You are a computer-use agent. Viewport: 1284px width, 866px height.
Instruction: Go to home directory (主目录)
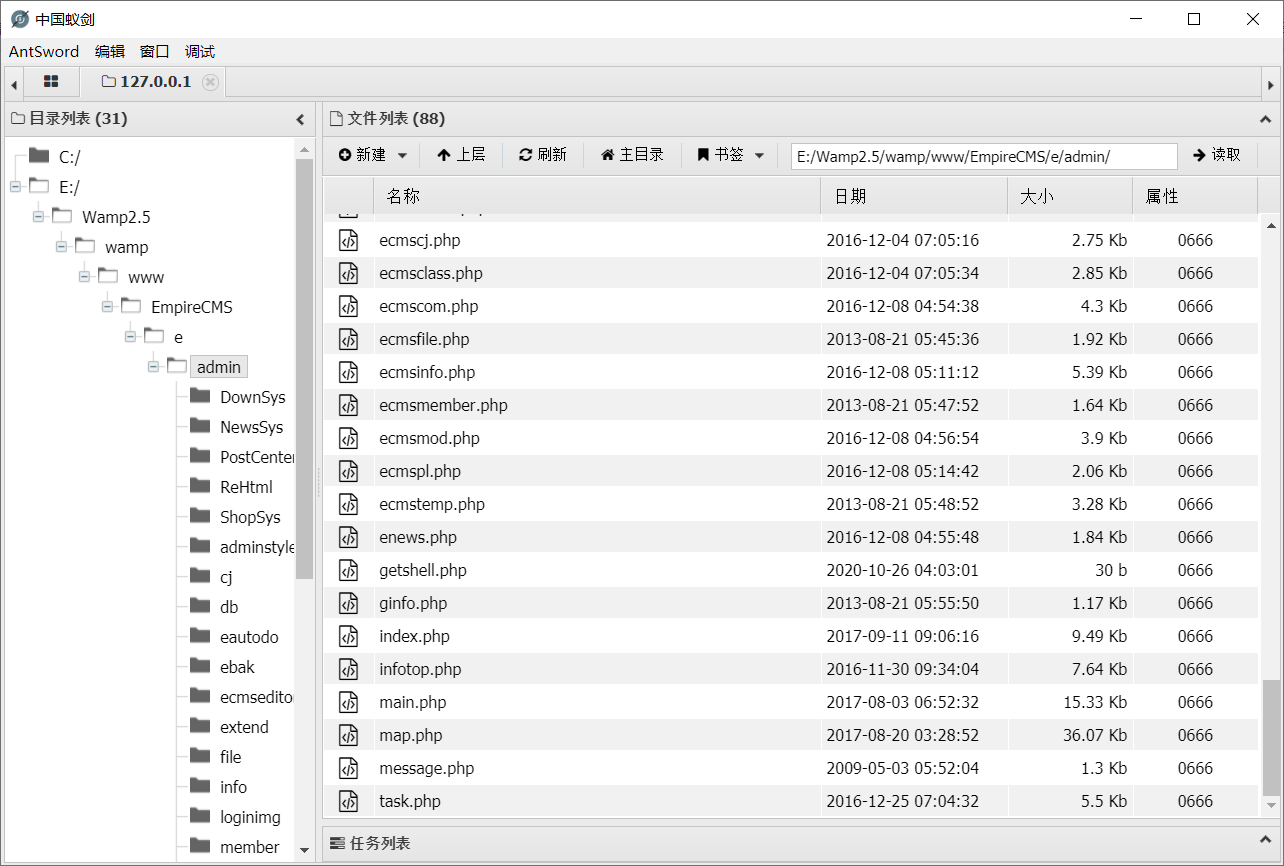click(632, 155)
